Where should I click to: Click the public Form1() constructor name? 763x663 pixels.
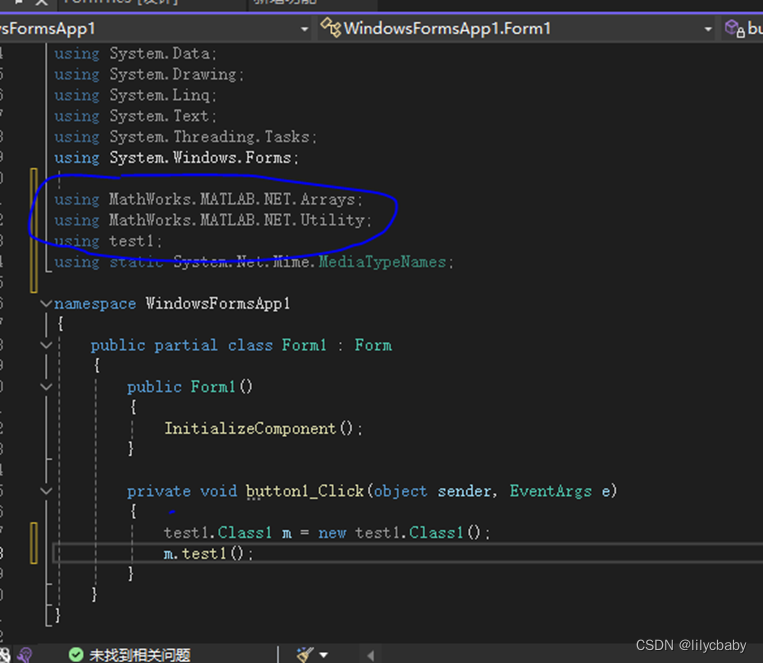(x=213, y=387)
